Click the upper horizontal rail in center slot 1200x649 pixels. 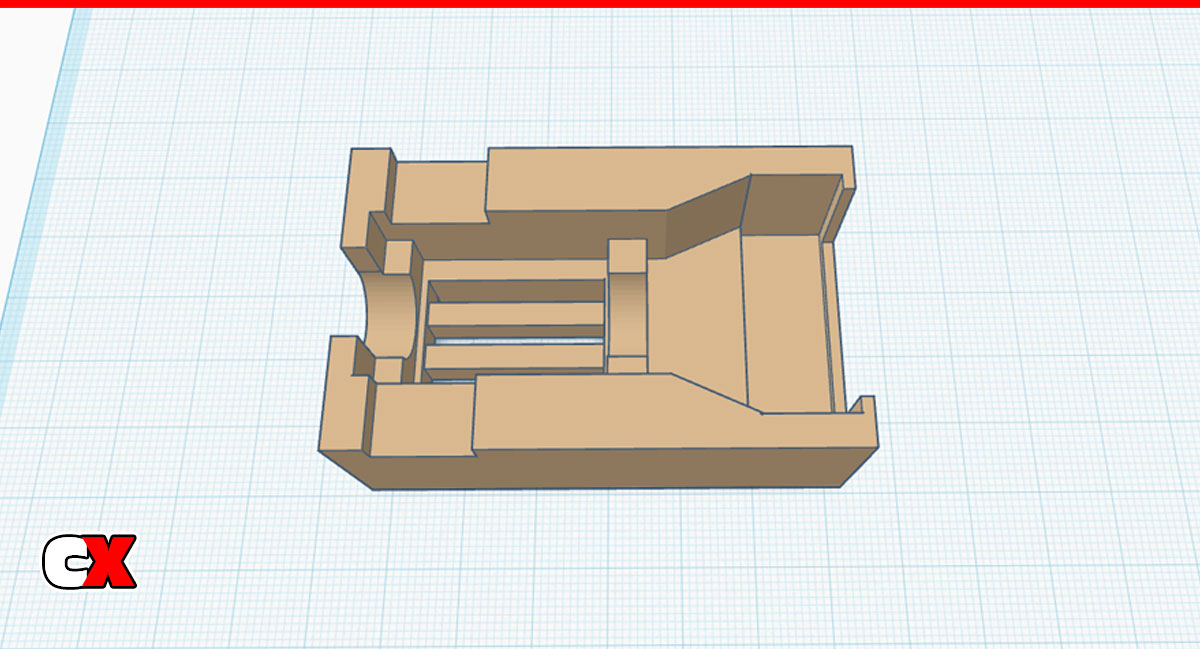click(x=516, y=315)
